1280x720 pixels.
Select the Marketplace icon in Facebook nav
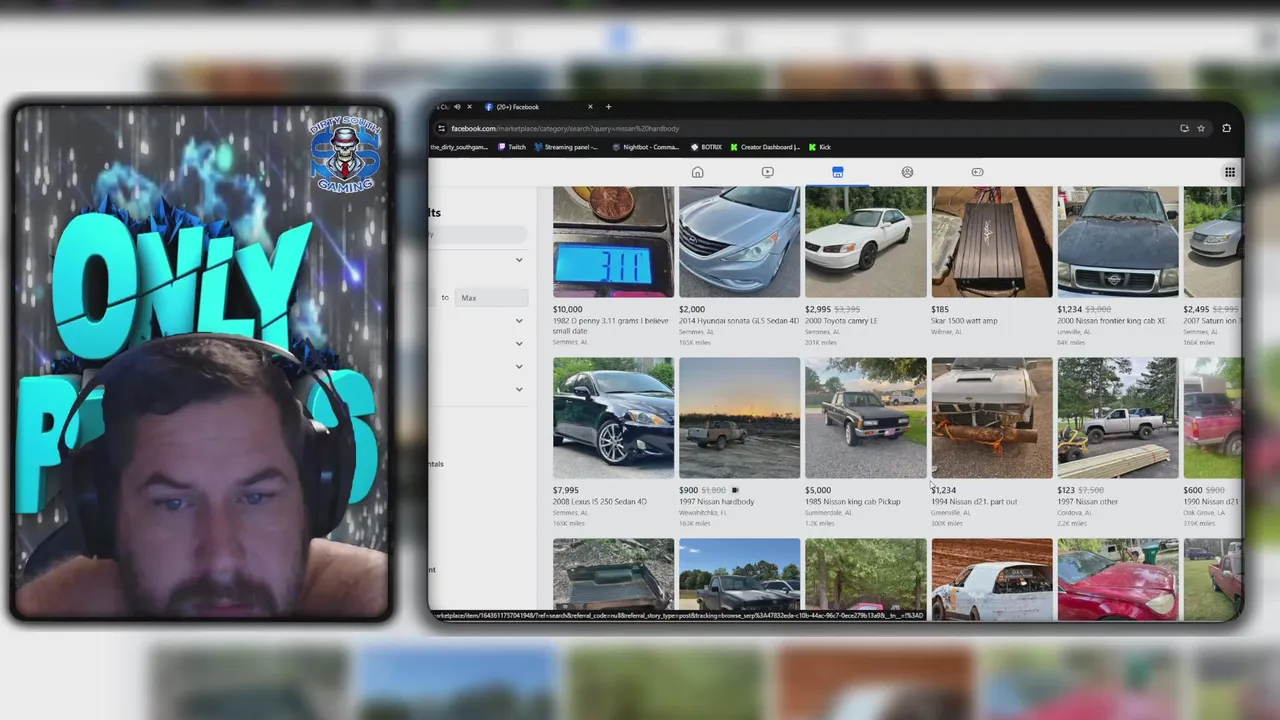pyautogui.click(x=837, y=172)
